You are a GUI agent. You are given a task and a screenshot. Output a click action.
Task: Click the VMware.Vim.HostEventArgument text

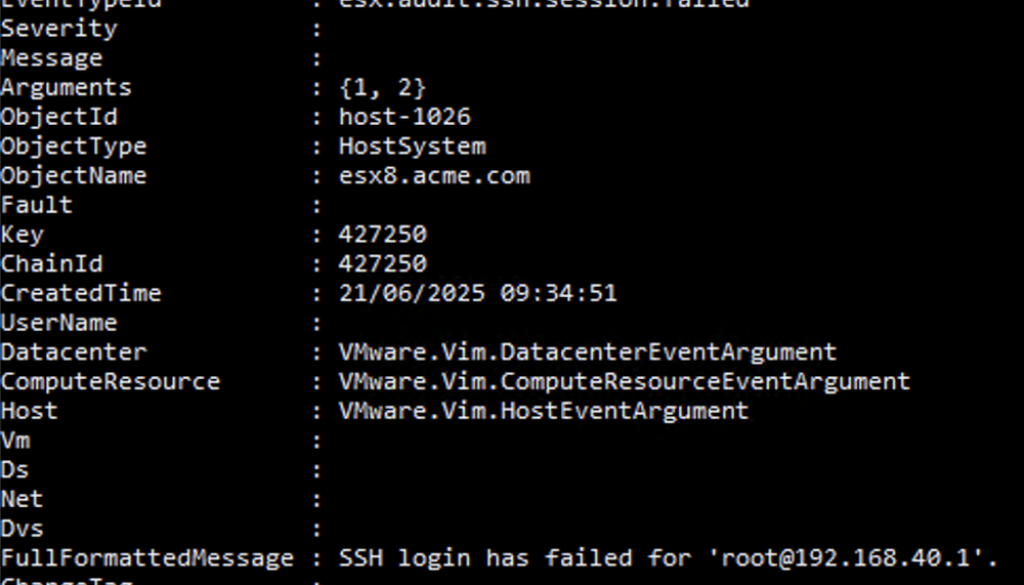(x=543, y=411)
